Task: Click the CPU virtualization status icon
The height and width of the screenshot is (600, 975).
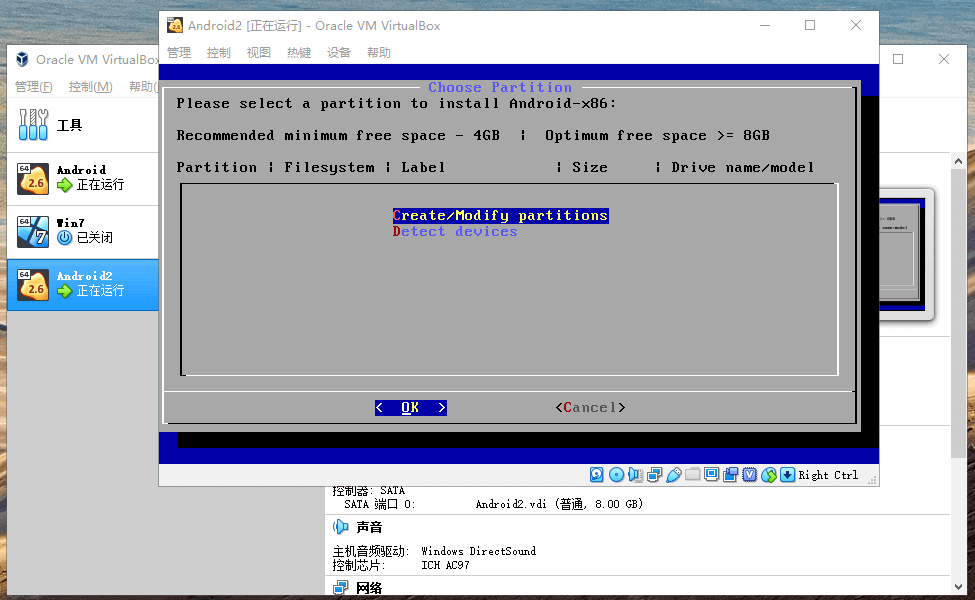Action: tap(750, 475)
